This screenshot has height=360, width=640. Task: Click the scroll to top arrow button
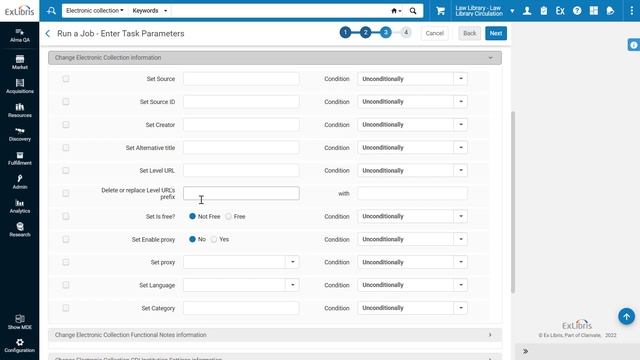coord(626,316)
